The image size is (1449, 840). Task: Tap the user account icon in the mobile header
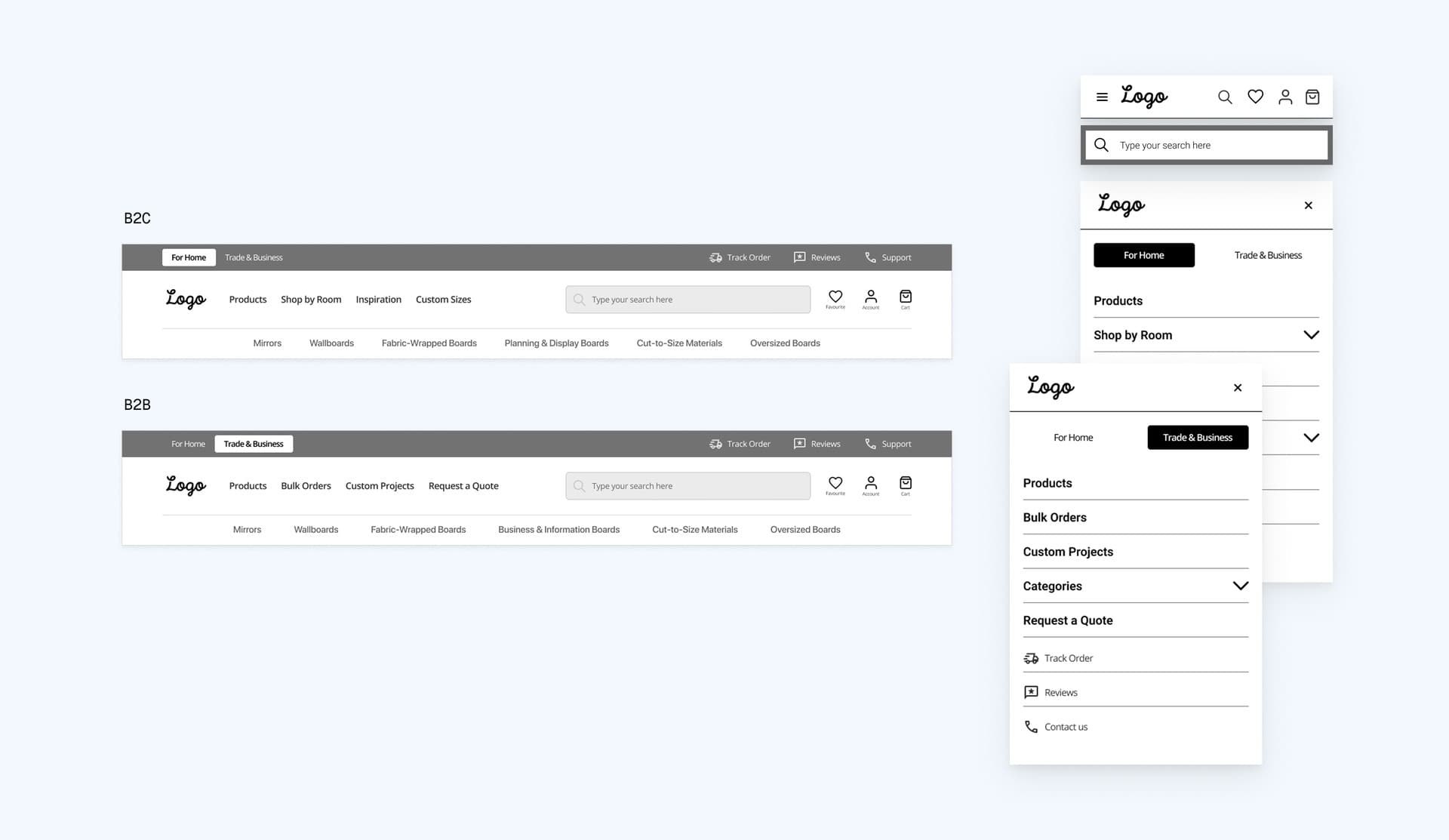[x=1285, y=97]
